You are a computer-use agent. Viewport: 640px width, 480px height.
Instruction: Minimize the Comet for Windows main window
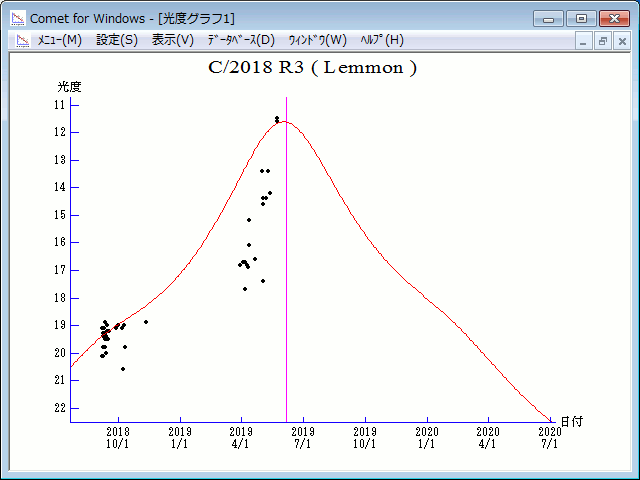point(549,18)
